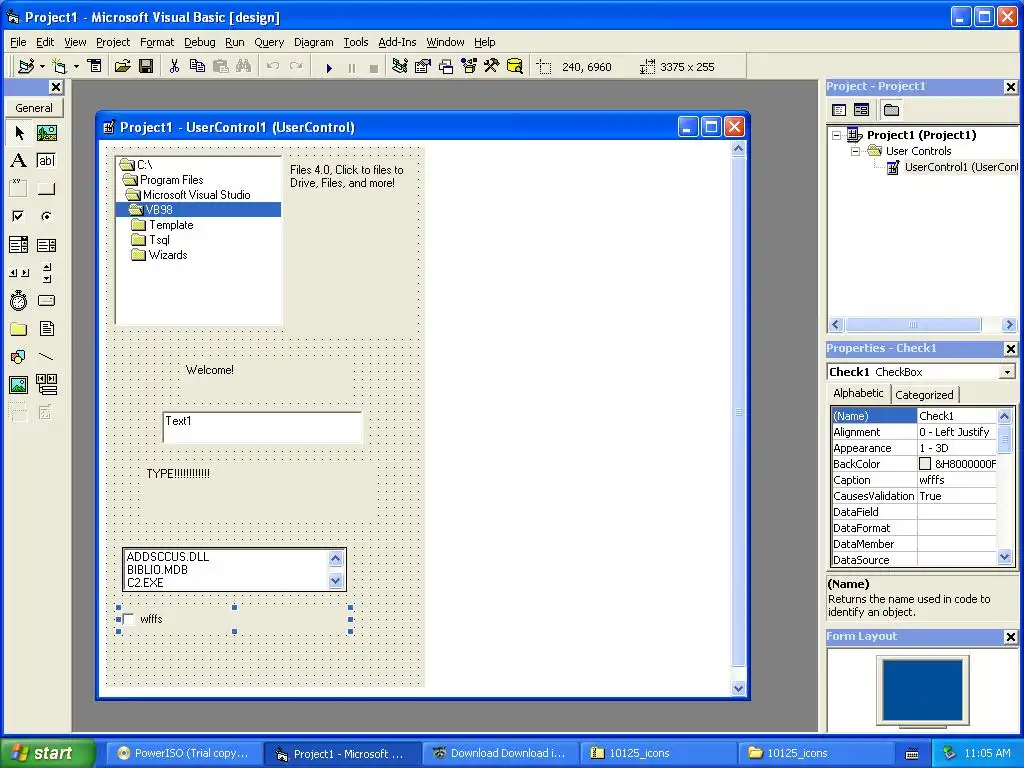Toggle Folders in the Project panel

click(891, 110)
